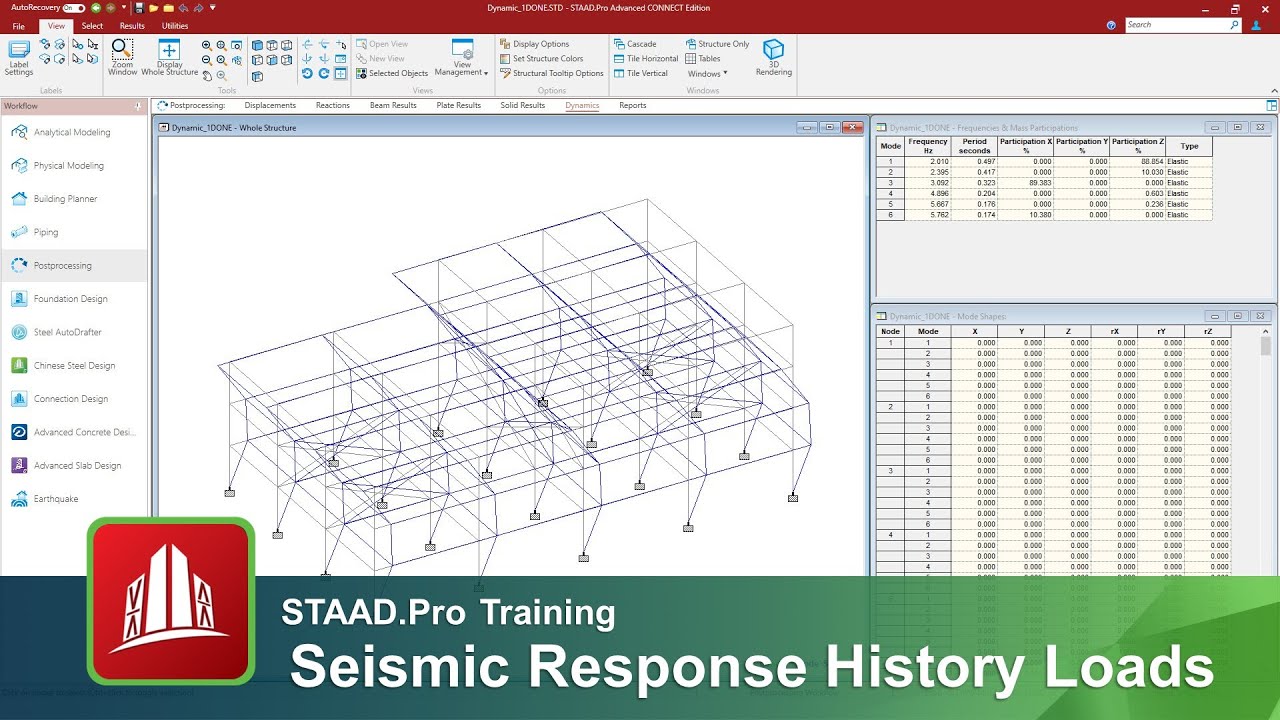Image resolution: width=1280 pixels, height=720 pixels.
Task: Open Piping workflow
Action: (x=74, y=232)
